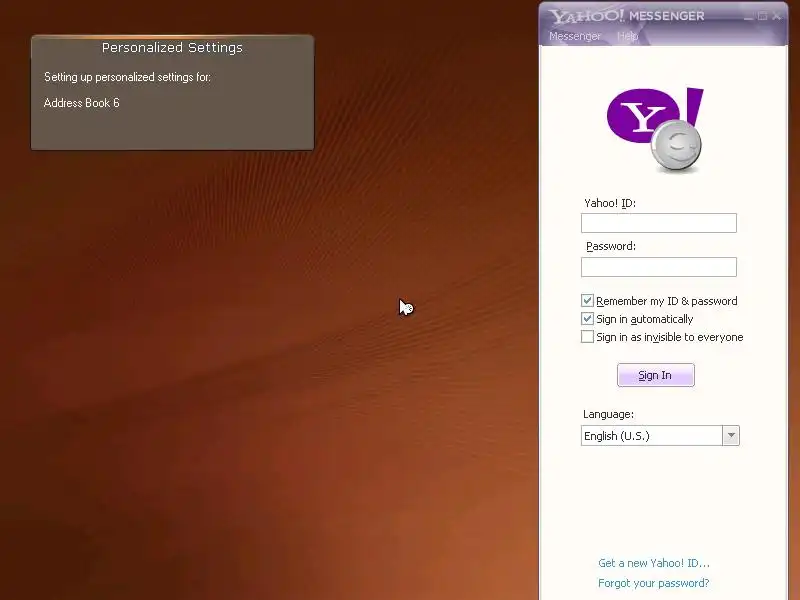Click the Personalized Settings title text
Viewport: 800px width, 600px height.
click(x=172, y=47)
